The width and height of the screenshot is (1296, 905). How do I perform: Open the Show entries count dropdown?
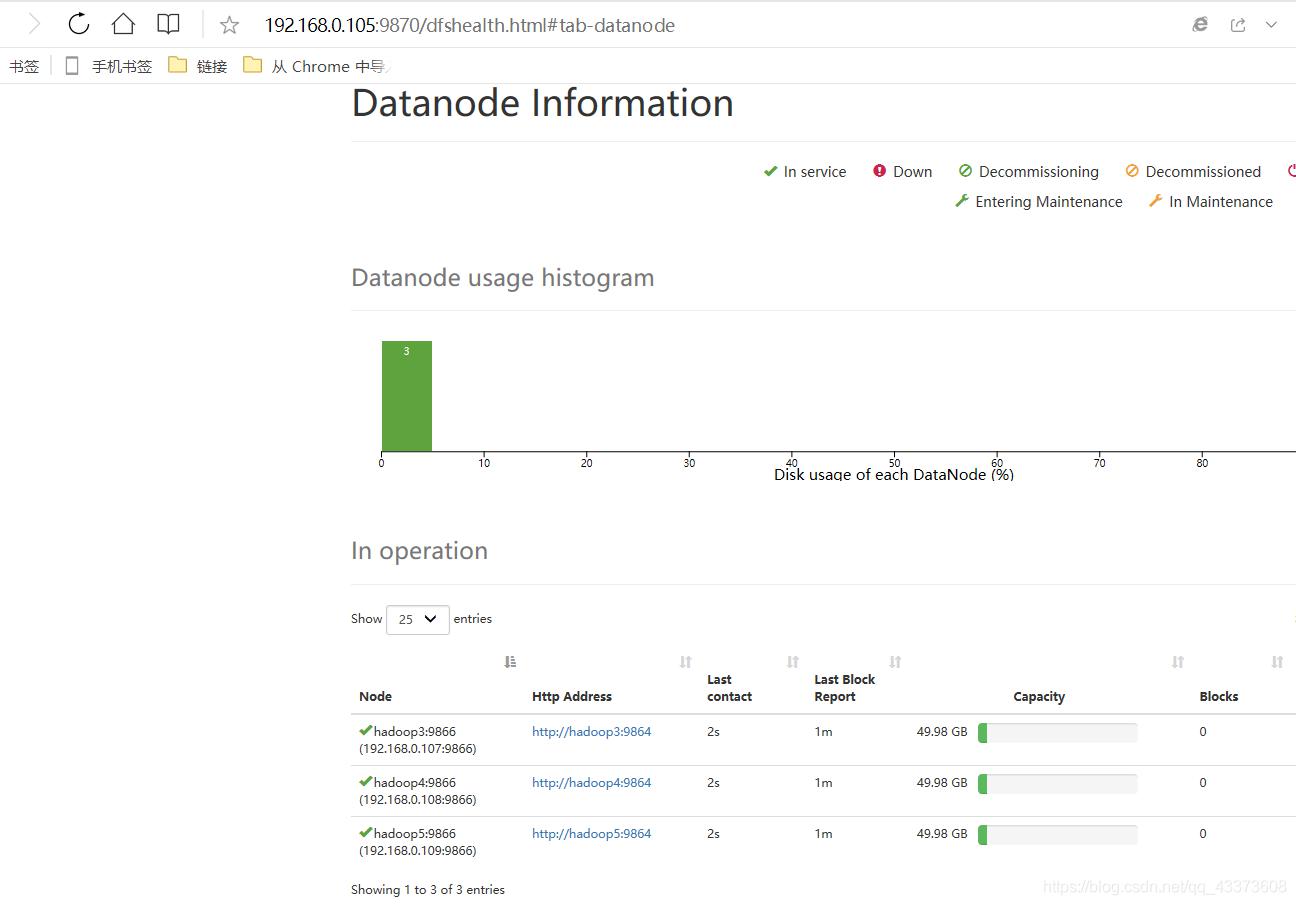417,619
